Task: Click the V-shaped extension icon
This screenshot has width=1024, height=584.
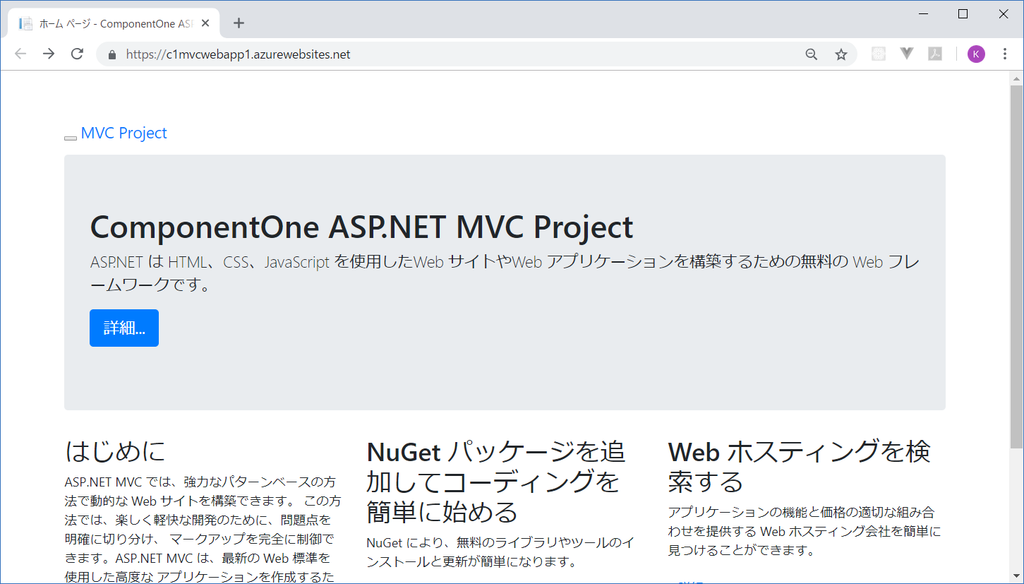Action: (906, 54)
